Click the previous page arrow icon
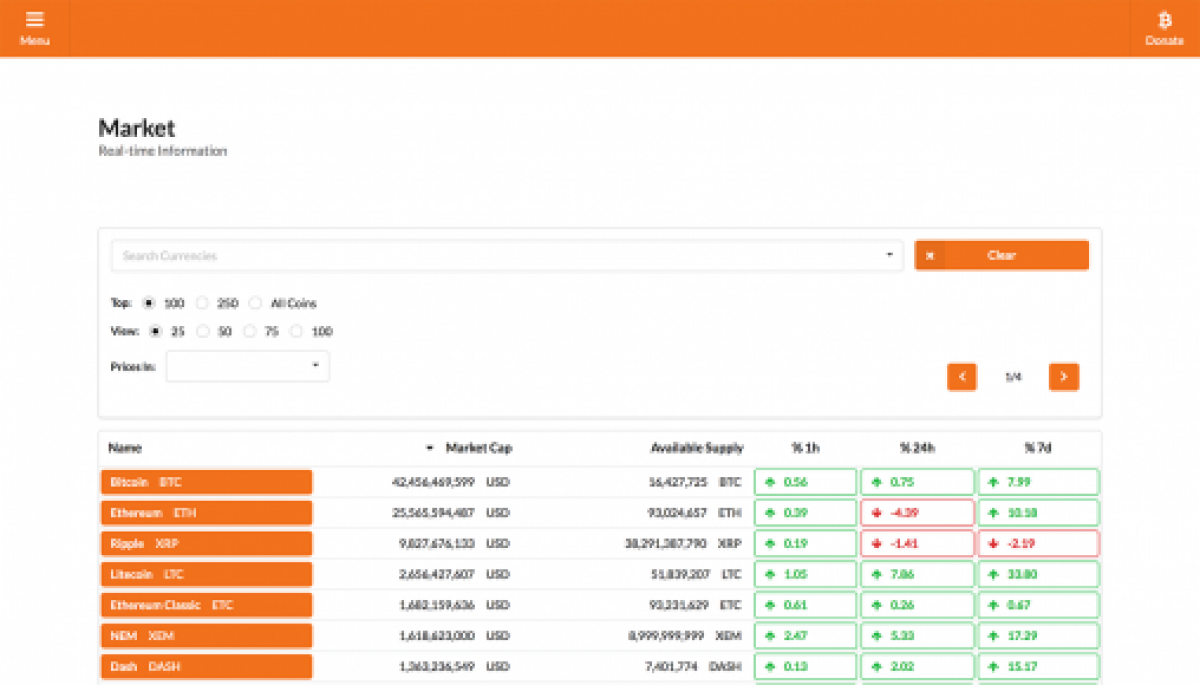This screenshot has height=685, width=1200. coord(961,377)
